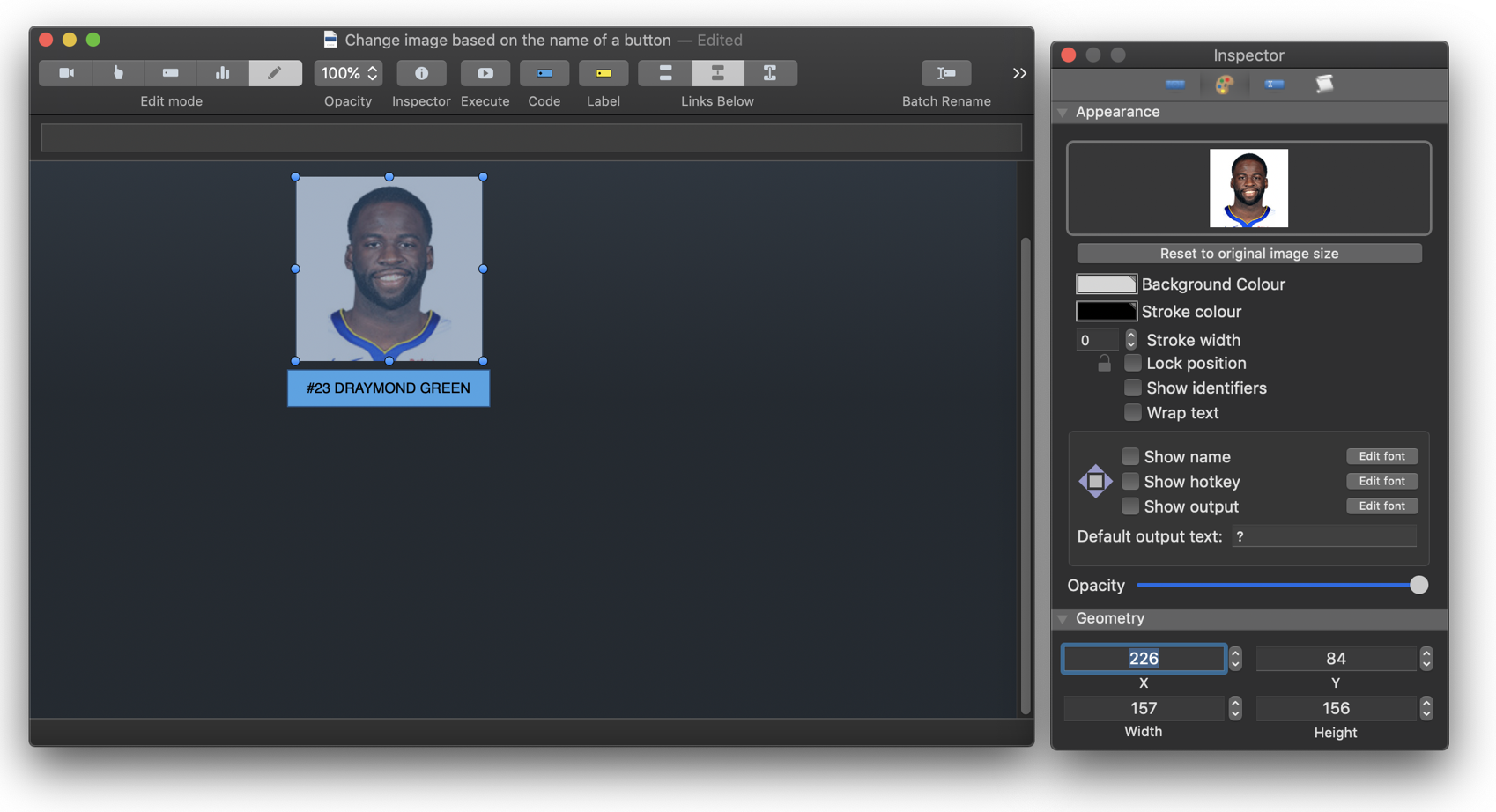The width and height of the screenshot is (1496, 812).
Task: Open the script tab in the Inspector
Action: (x=1325, y=84)
